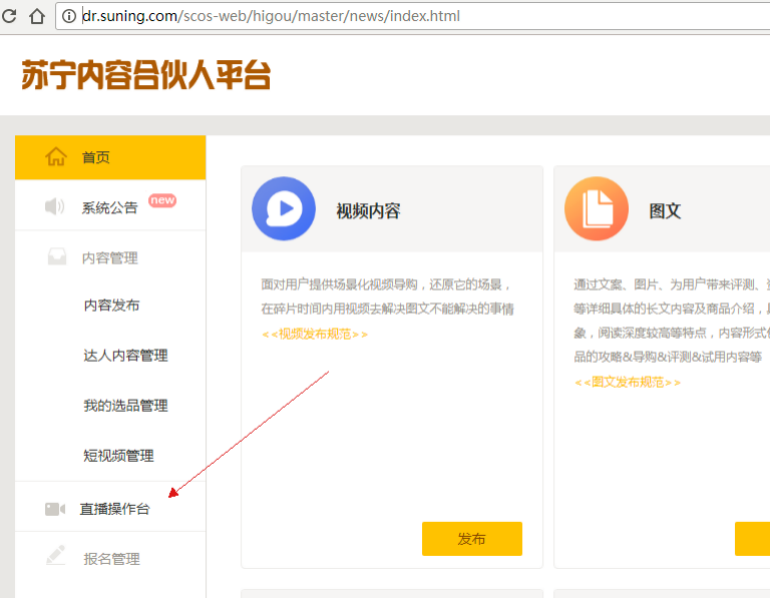
Task: Click the 苏宁内容合伙人平台 logo
Action: pos(146,75)
